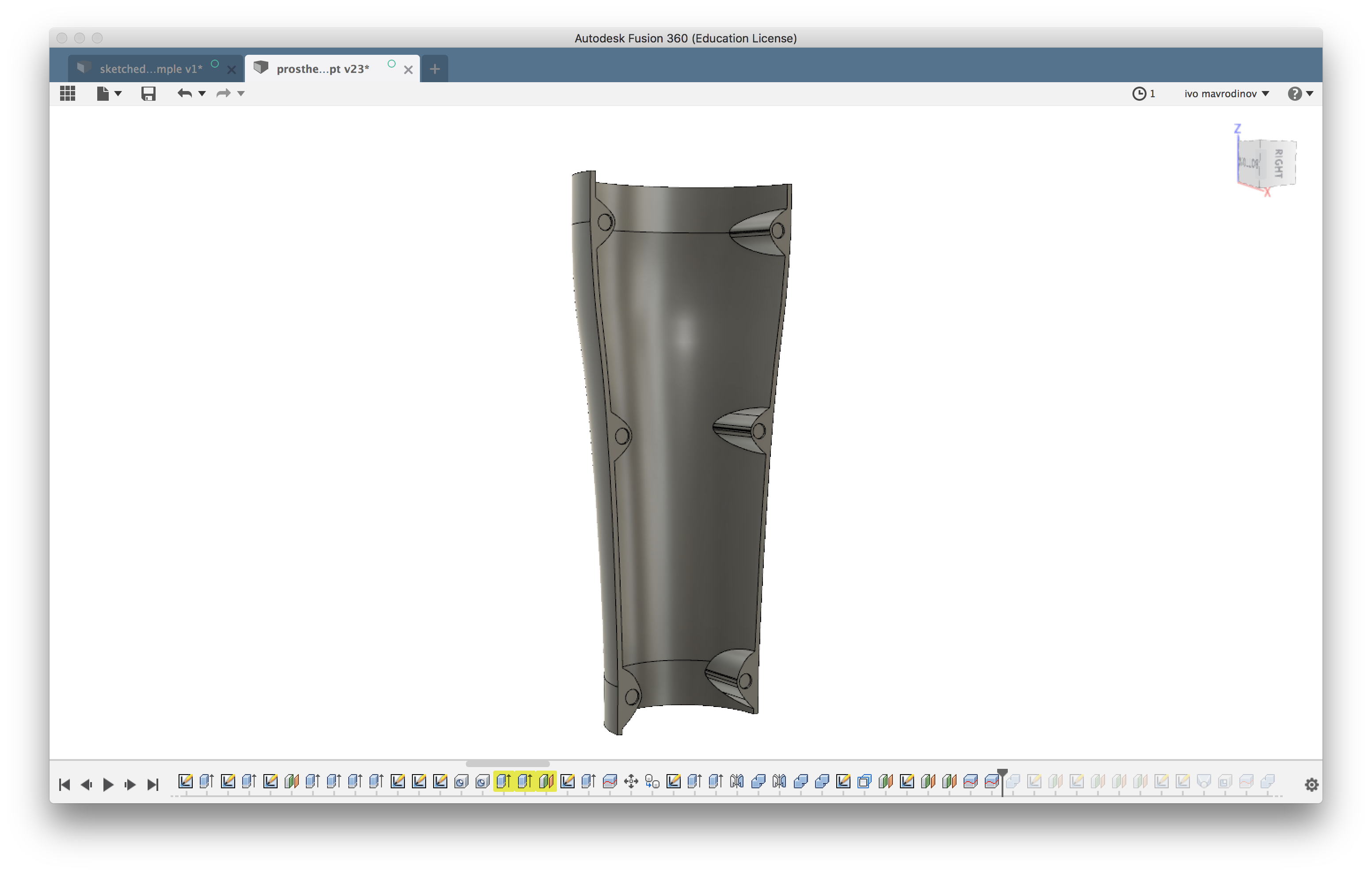This screenshot has height=874, width=1372.
Task: Select split feature directly left of rollback marker
Action: (x=991, y=781)
